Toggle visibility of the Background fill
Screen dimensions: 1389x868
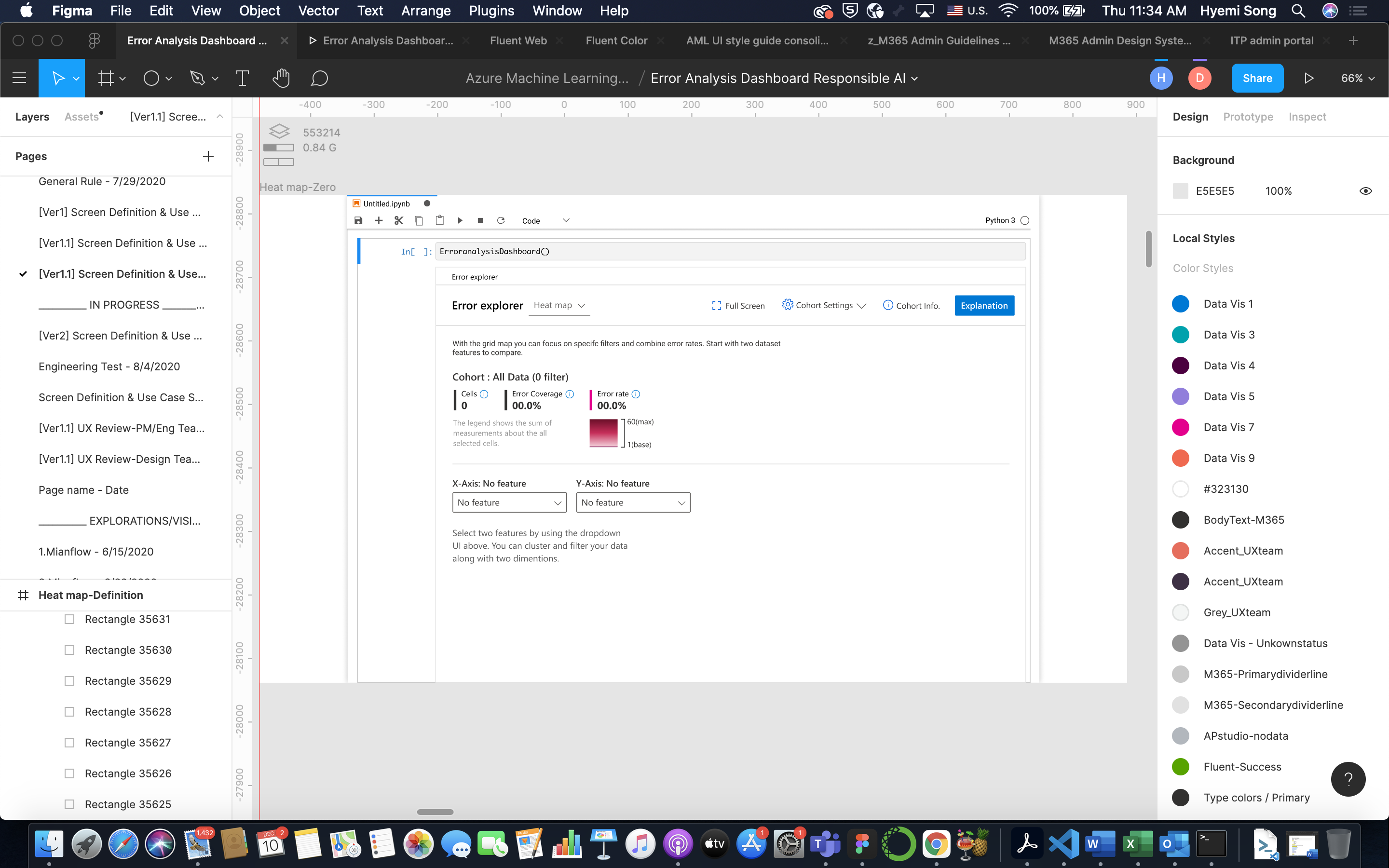[x=1366, y=190]
